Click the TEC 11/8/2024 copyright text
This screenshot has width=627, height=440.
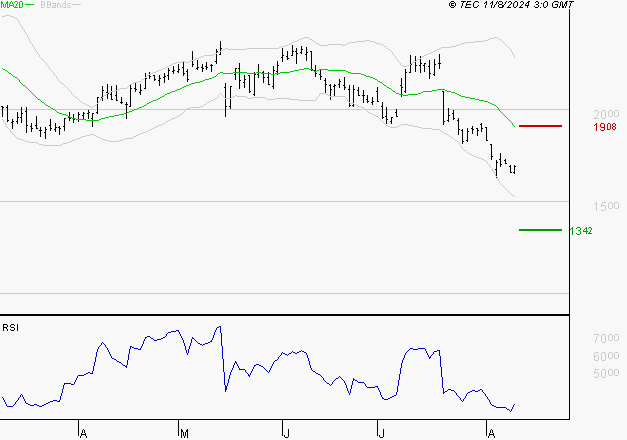[x=511, y=5]
